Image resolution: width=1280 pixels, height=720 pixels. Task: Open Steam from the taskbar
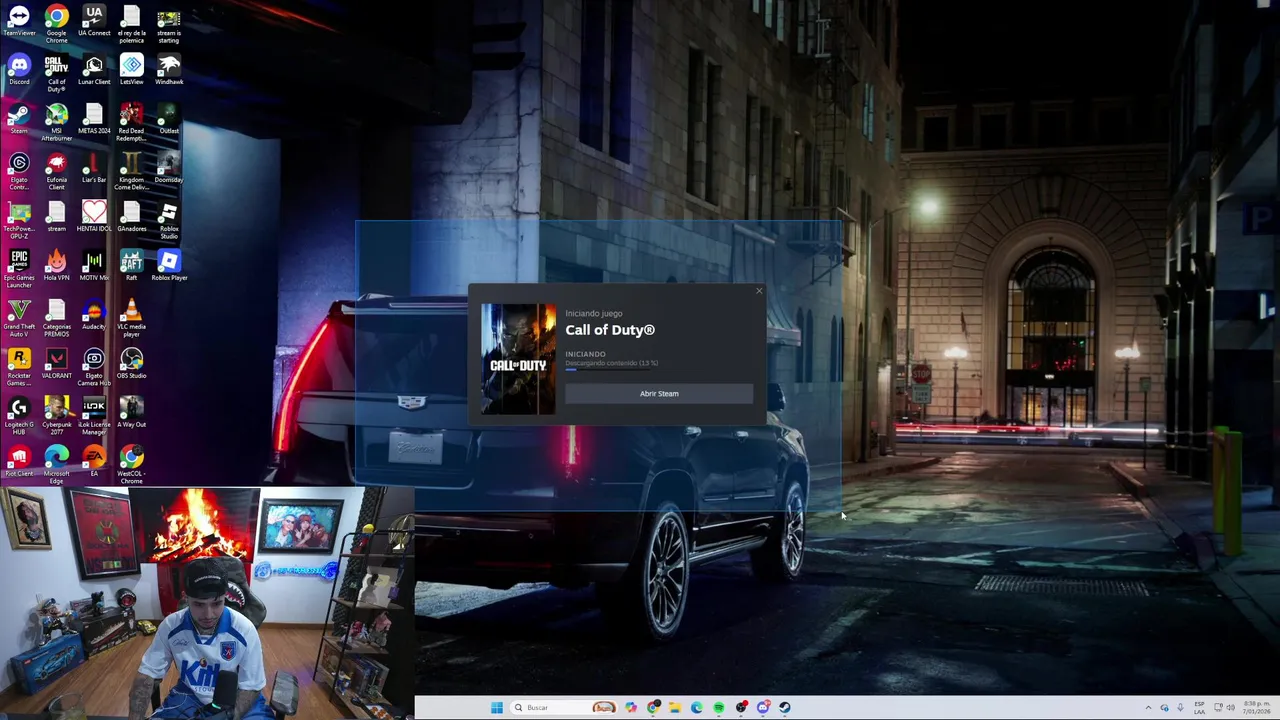tap(785, 707)
